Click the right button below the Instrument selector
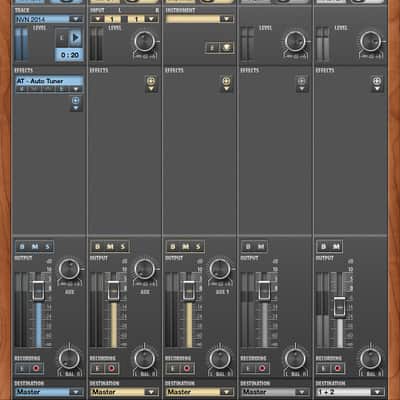Viewport: 400px width, 400px height. (226, 48)
